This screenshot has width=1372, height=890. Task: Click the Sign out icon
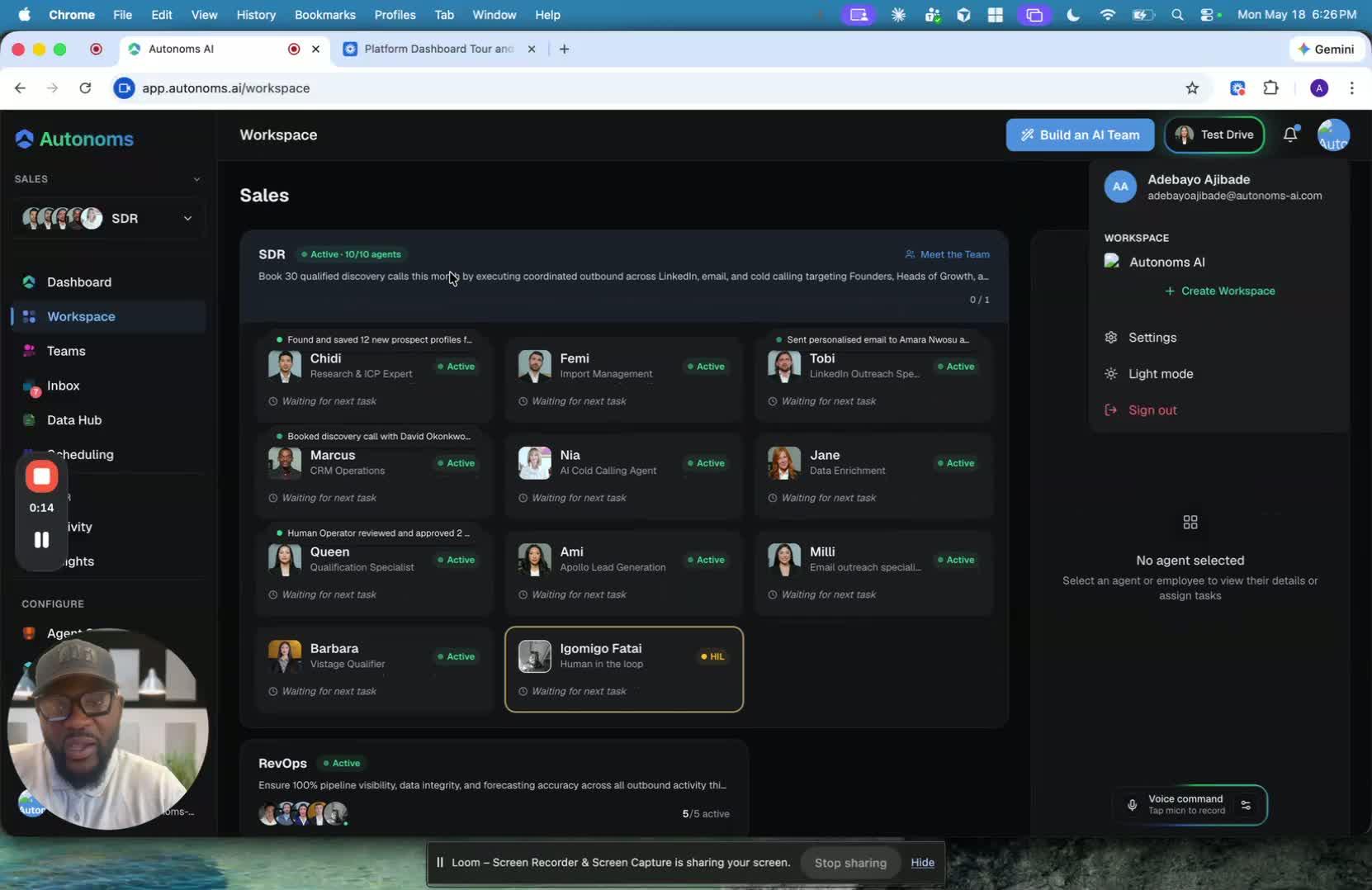[x=1111, y=410]
